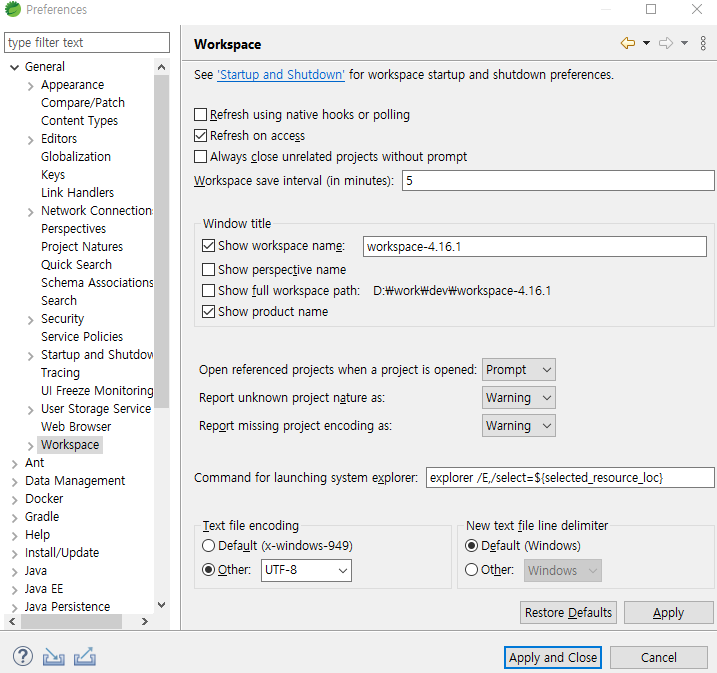
Task: Click the Cancel button
Action: click(658, 657)
